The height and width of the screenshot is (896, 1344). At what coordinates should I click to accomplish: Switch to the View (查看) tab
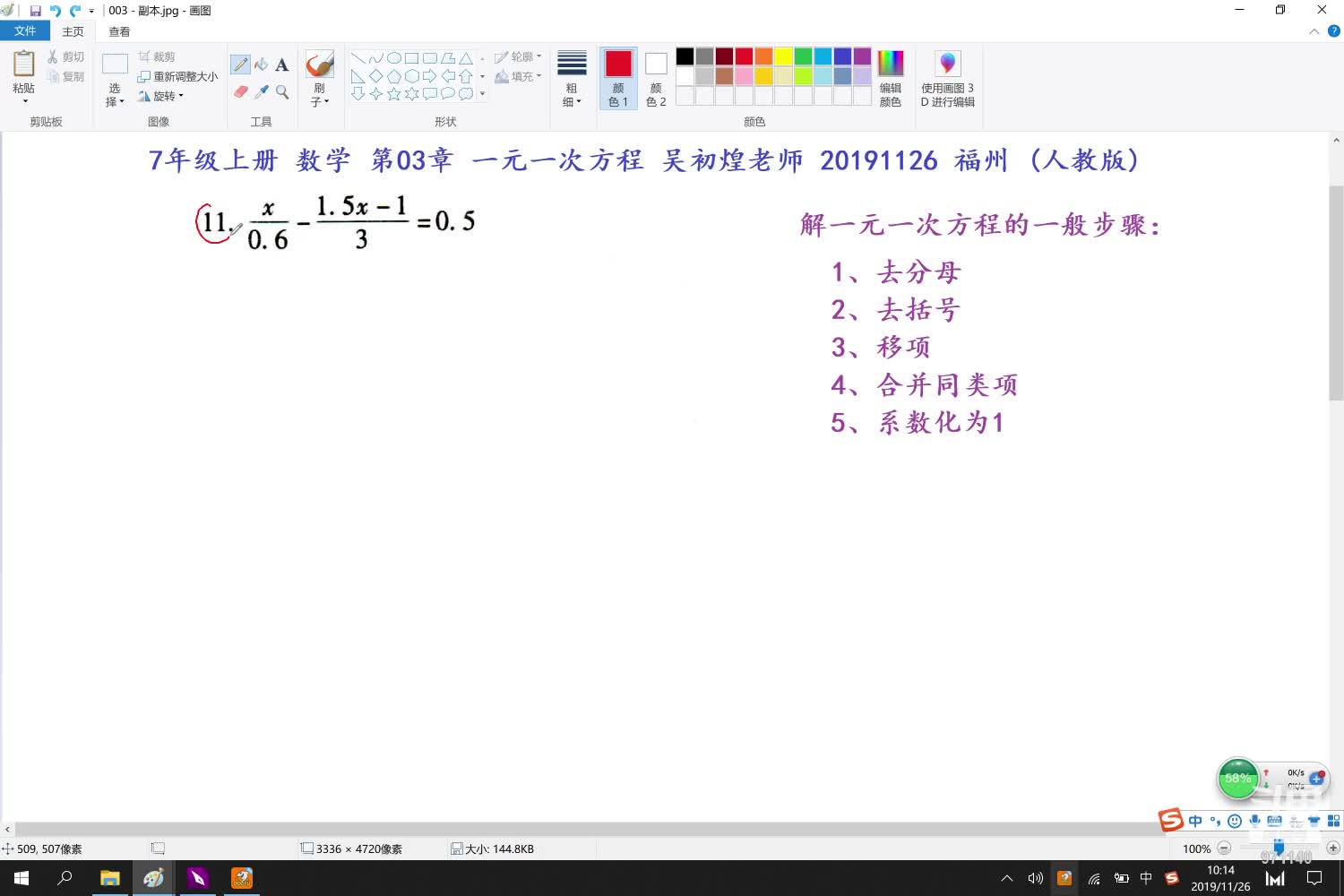[x=119, y=31]
